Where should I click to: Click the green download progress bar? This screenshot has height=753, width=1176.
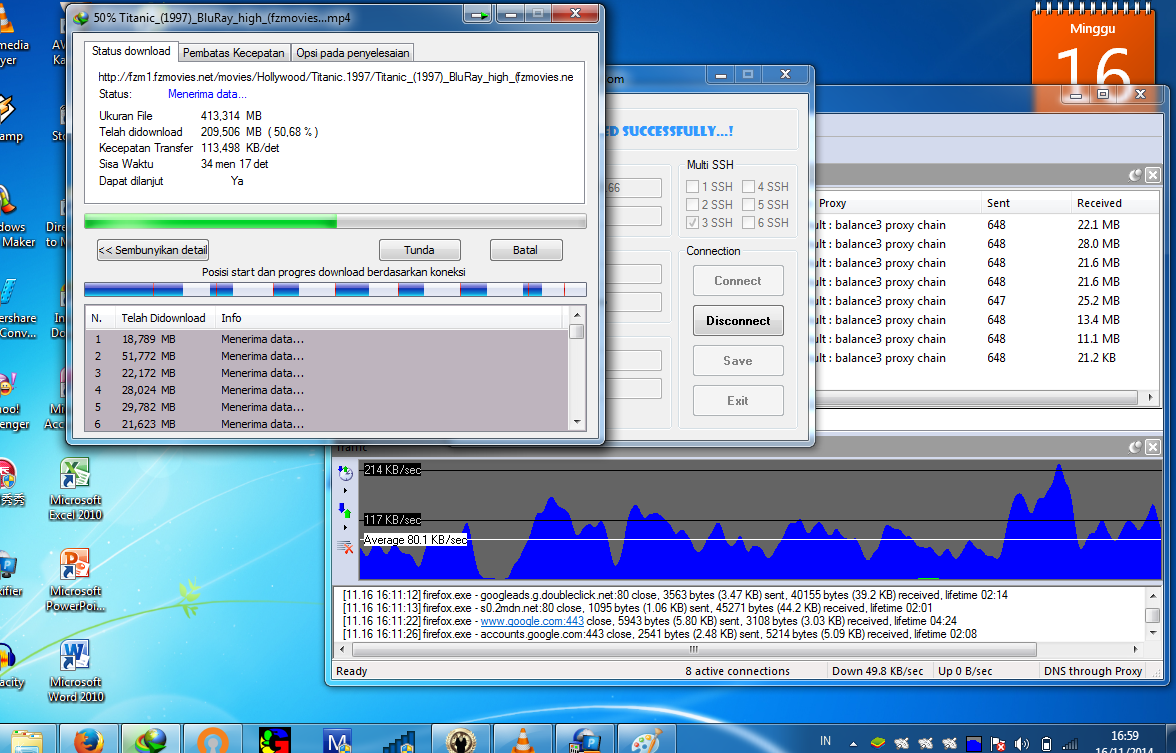click(x=335, y=220)
